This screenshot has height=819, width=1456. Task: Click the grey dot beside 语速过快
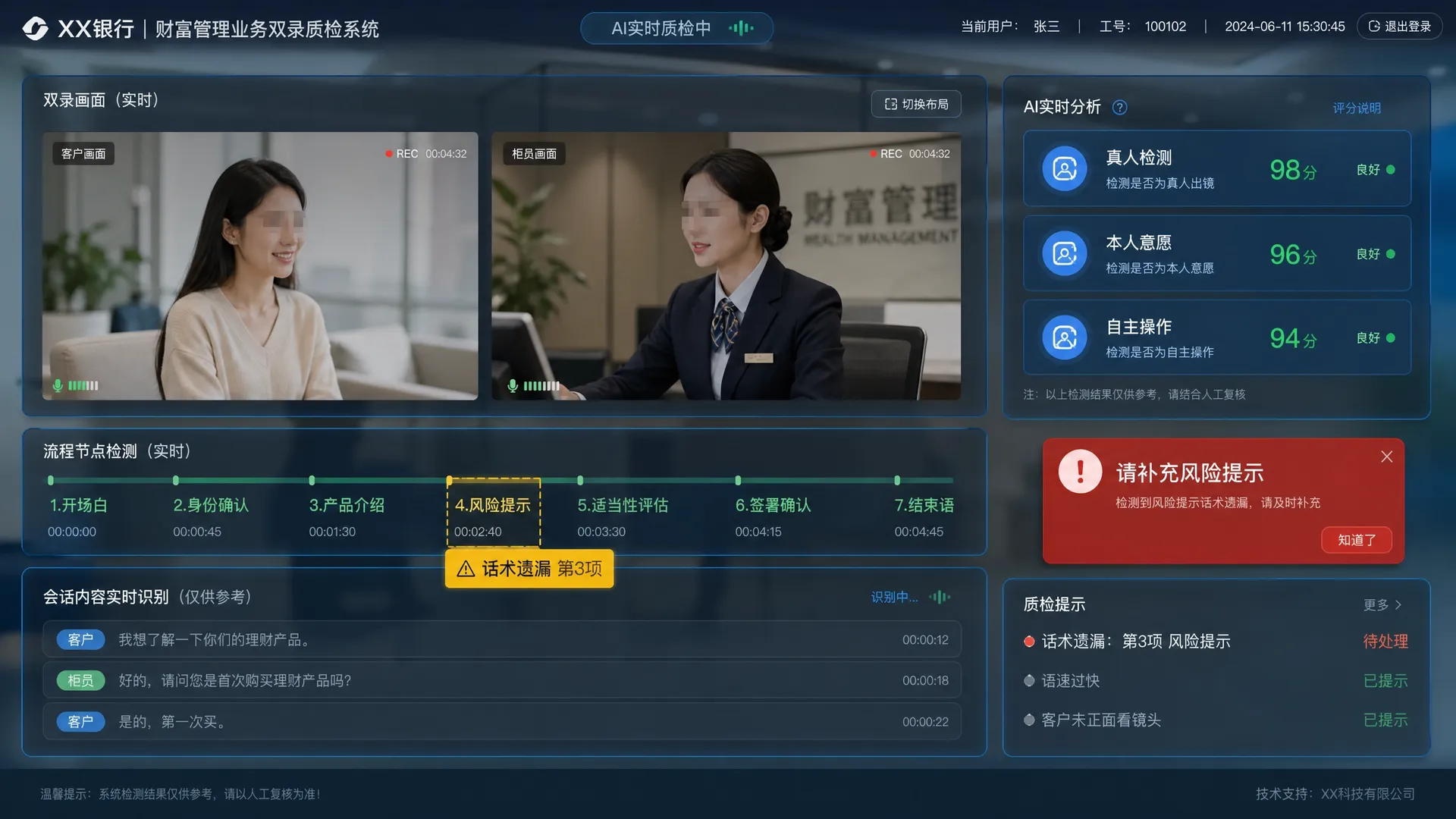pyautogui.click(x=1029, y=681)
